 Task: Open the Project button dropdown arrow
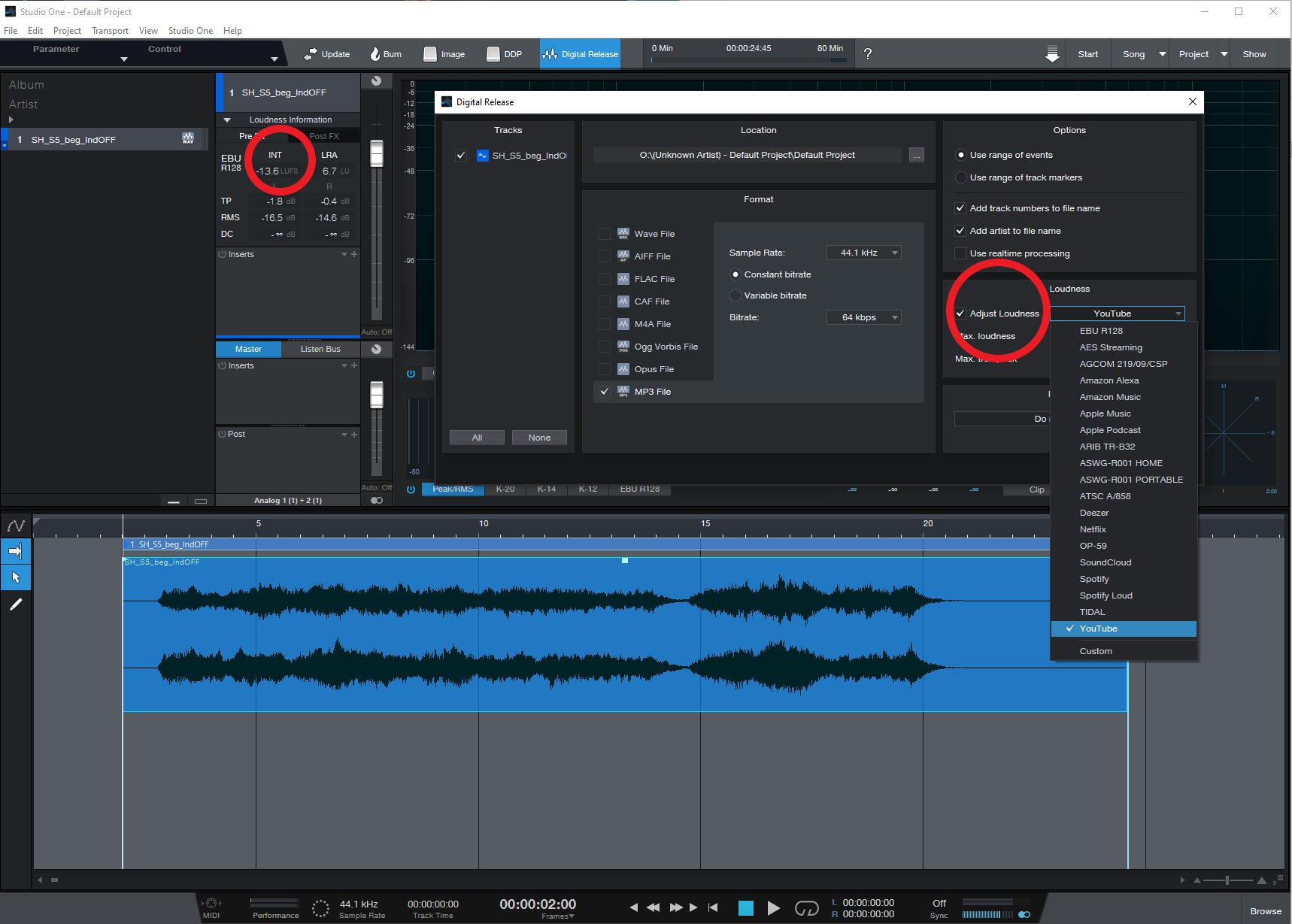(x=1224, y=54)
